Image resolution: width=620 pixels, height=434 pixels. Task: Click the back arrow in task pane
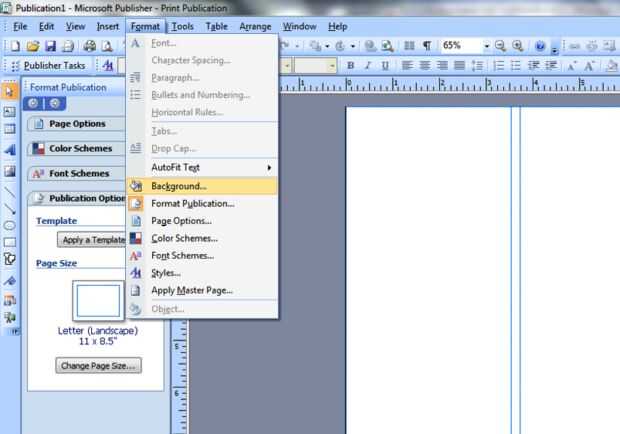(33, 104)
